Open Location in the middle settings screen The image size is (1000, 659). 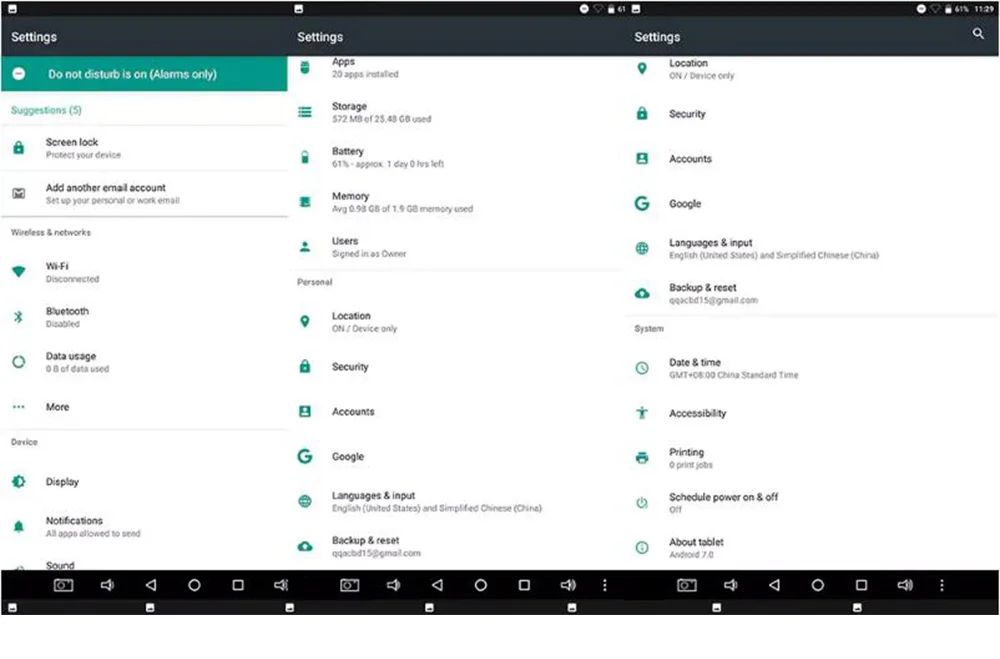456,322
